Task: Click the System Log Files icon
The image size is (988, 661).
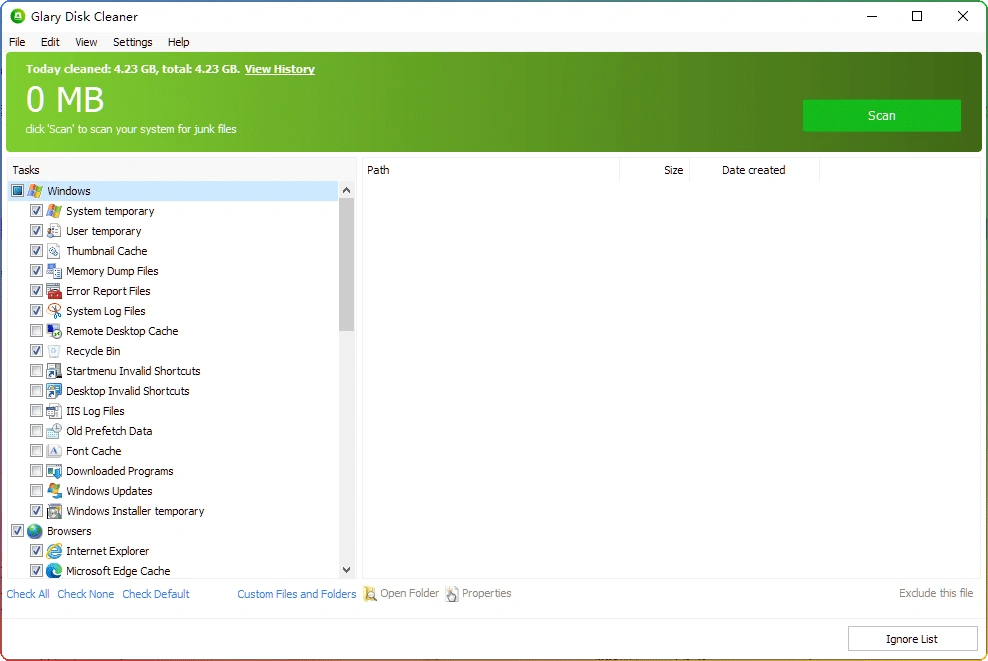Action: point(53,310)
